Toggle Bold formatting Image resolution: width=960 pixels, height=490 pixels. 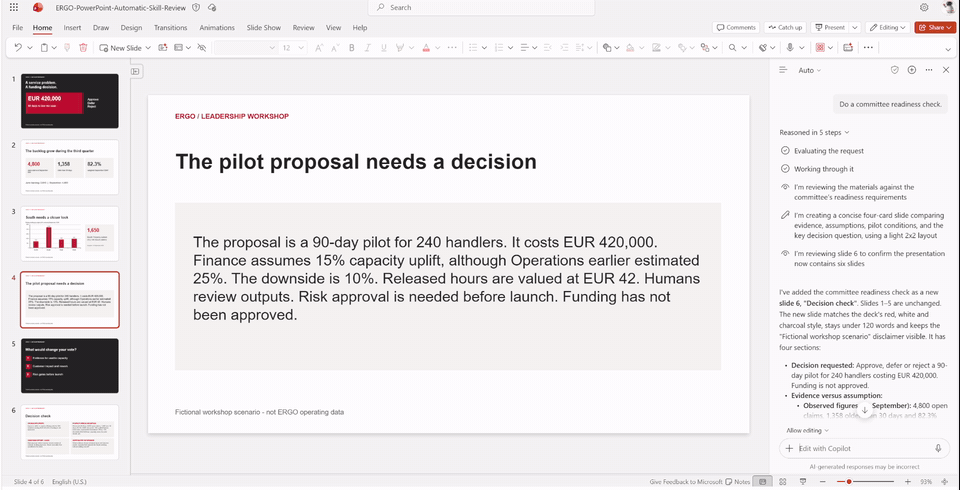pyautogui.click(x=351, y=47)
